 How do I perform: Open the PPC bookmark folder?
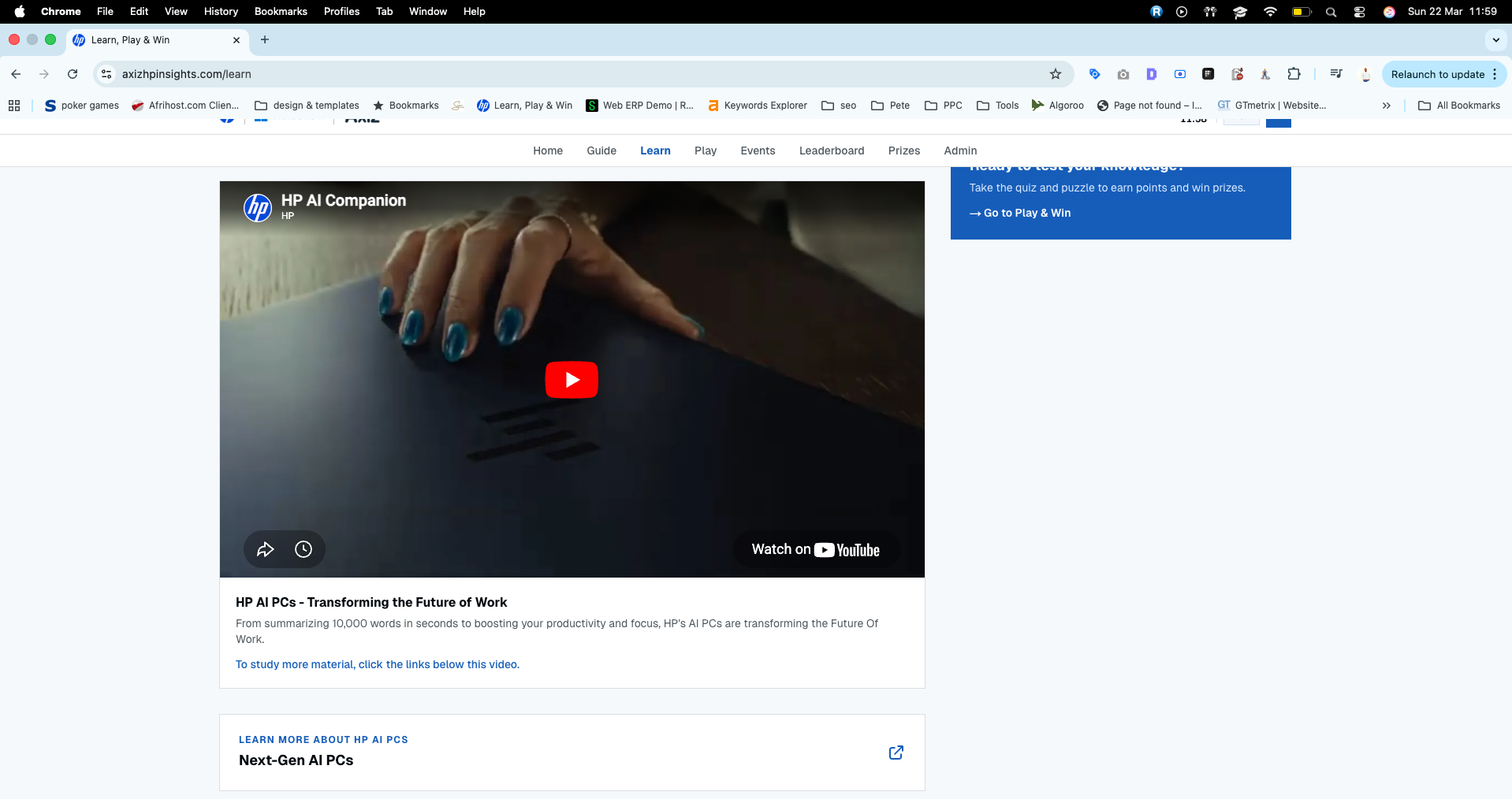click(944, 106)
